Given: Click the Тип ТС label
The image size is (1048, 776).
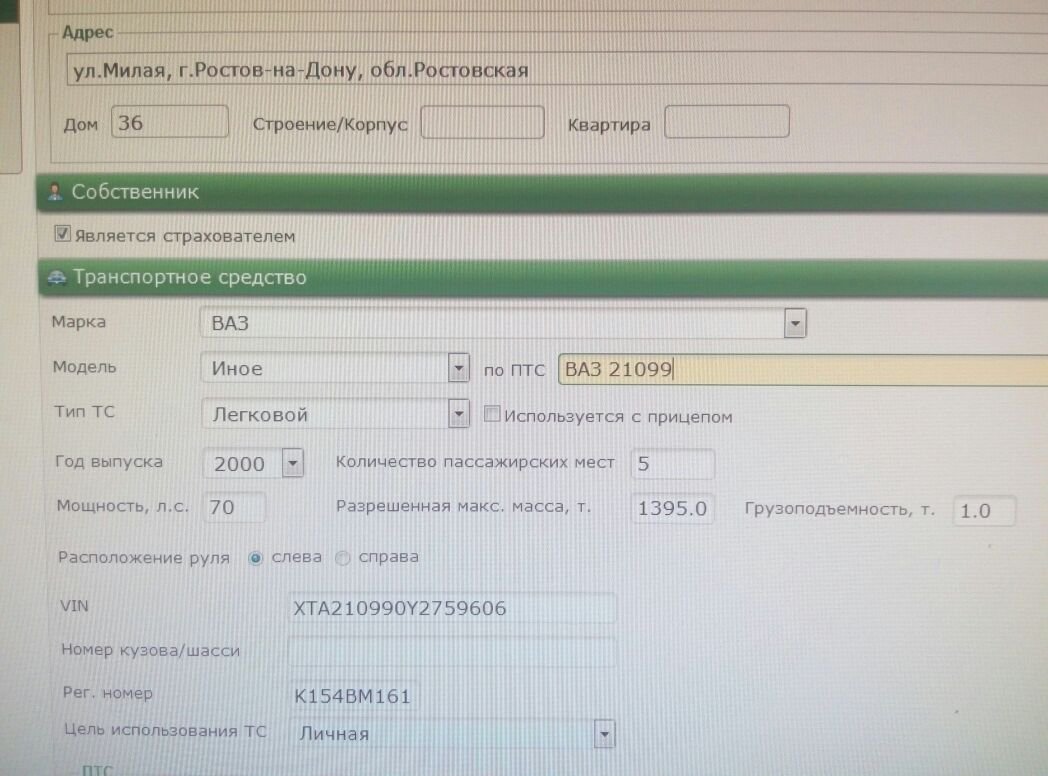Looking at the screenshot, I should tap(84, 411).
